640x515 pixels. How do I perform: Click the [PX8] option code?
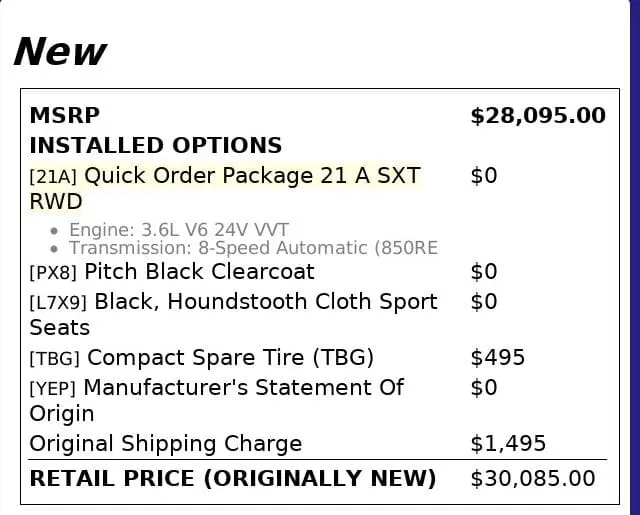tap(53, 272)
